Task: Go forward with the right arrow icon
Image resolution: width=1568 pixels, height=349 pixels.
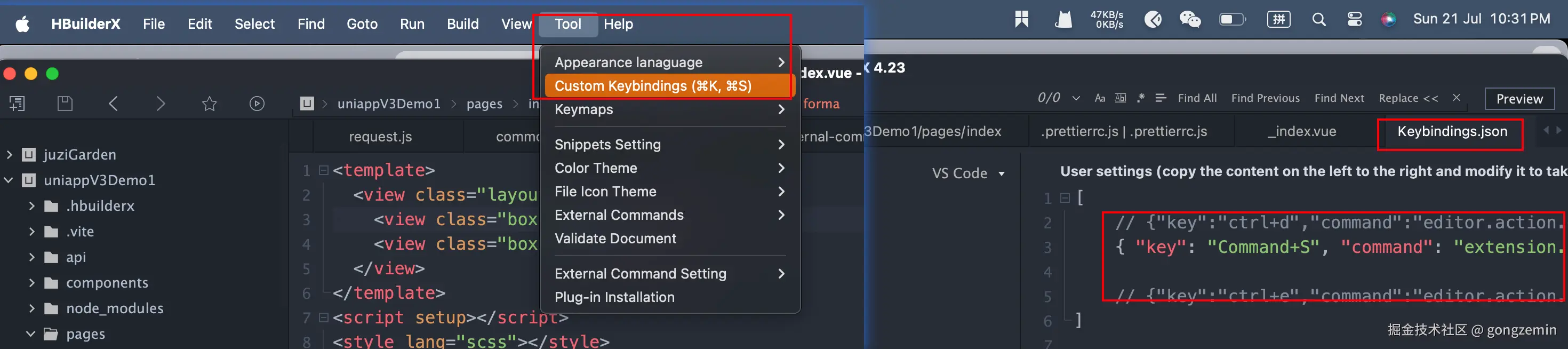Action: point(161,104)
